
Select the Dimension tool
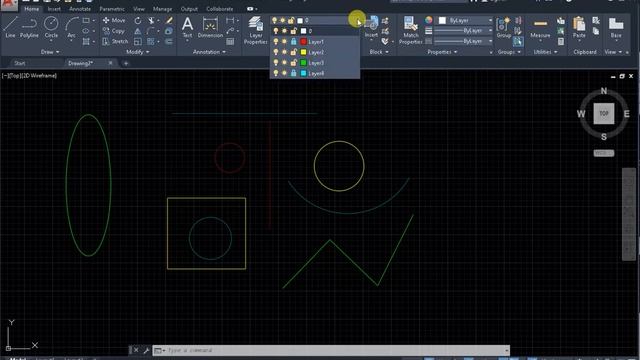210,27
